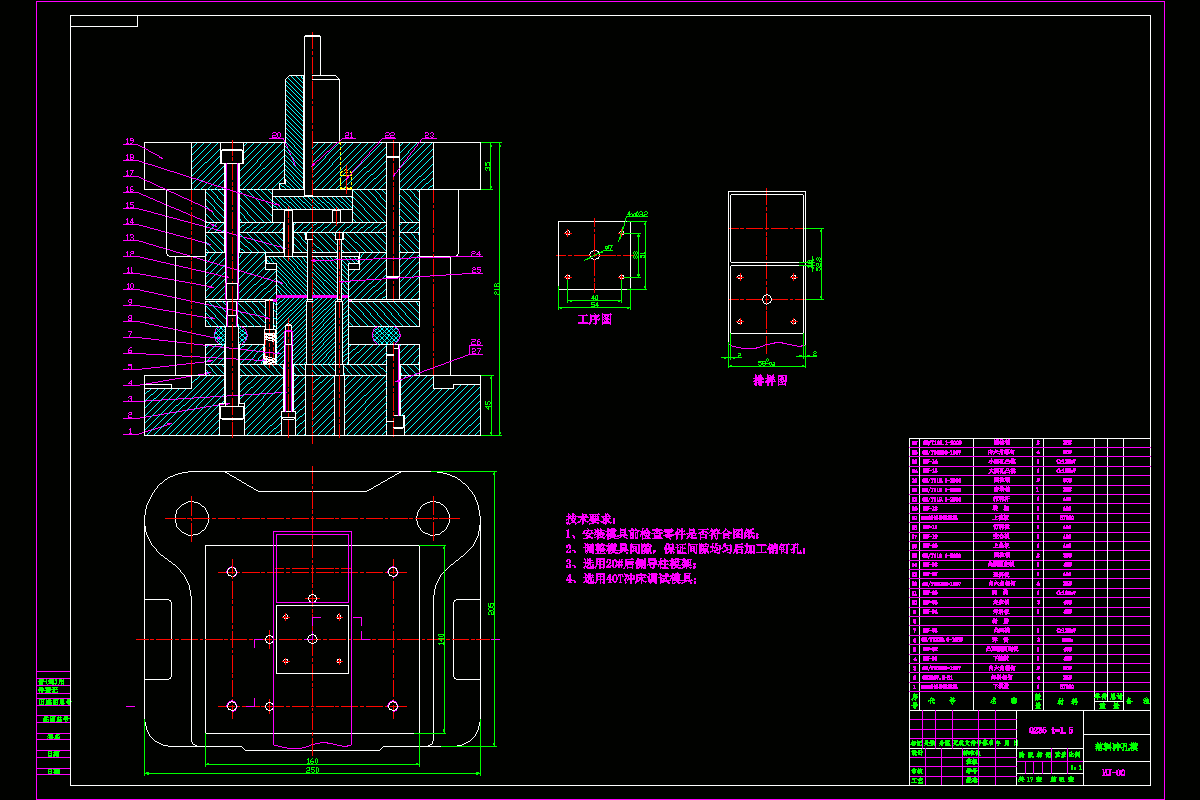Select the '250' width dimension in plan view
This screenshot has height=800, width=1200.
(x=312, y=770)
